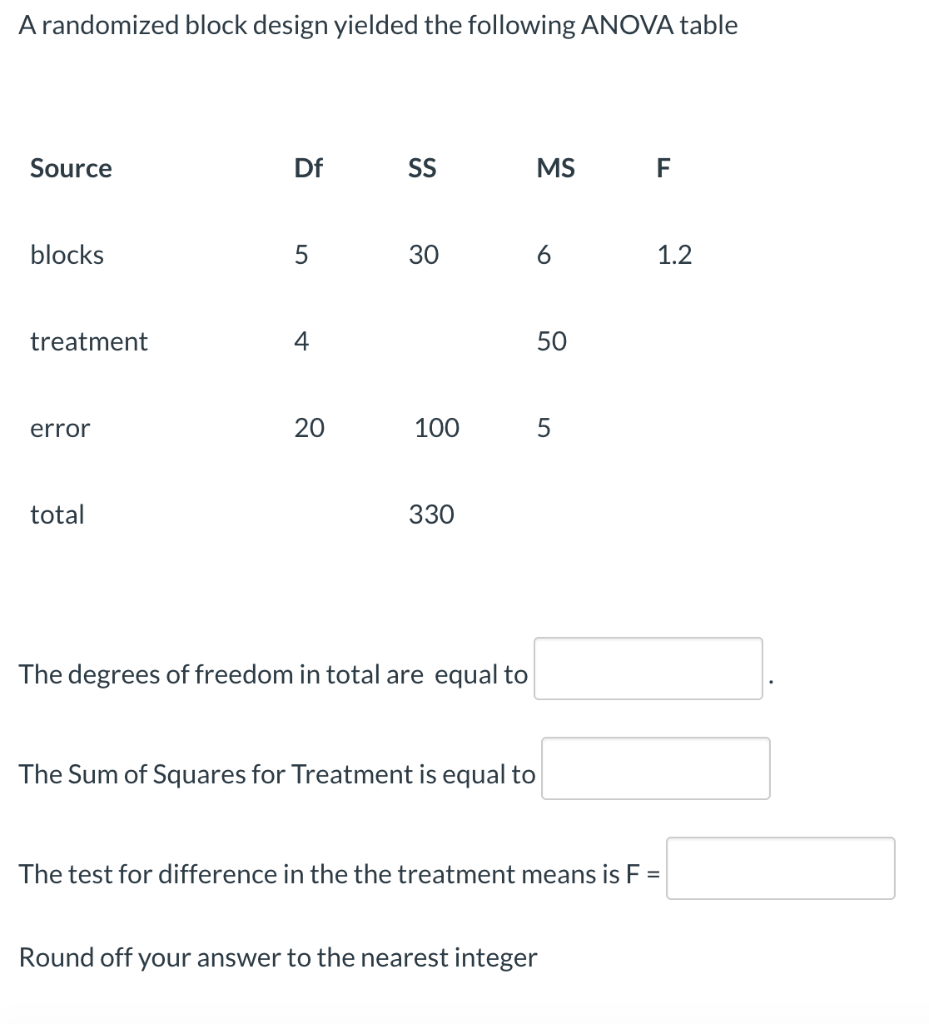
Task: Select the treatment row label
Action: point(88,341)
